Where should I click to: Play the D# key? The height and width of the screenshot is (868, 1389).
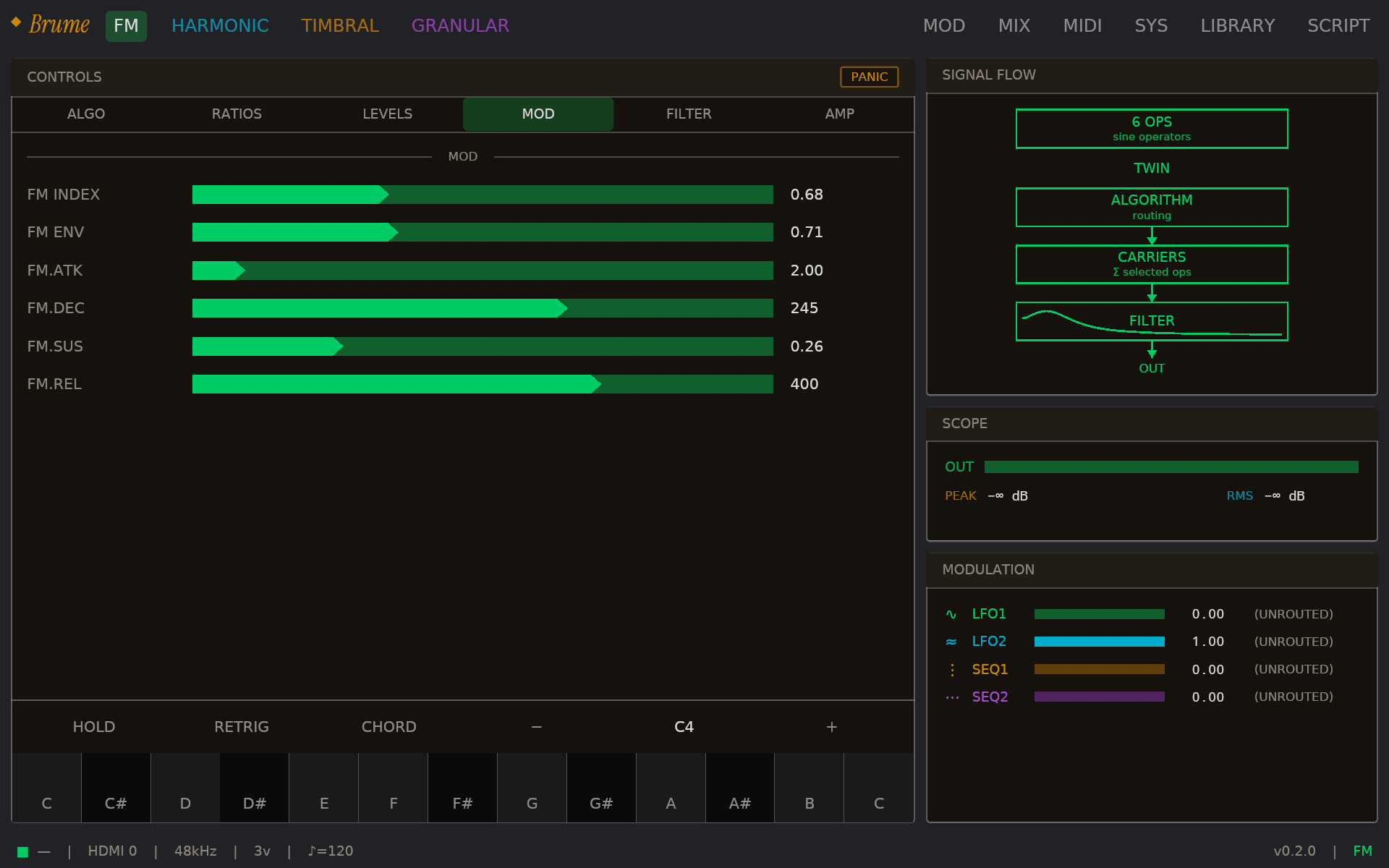(x=255, y=788)
